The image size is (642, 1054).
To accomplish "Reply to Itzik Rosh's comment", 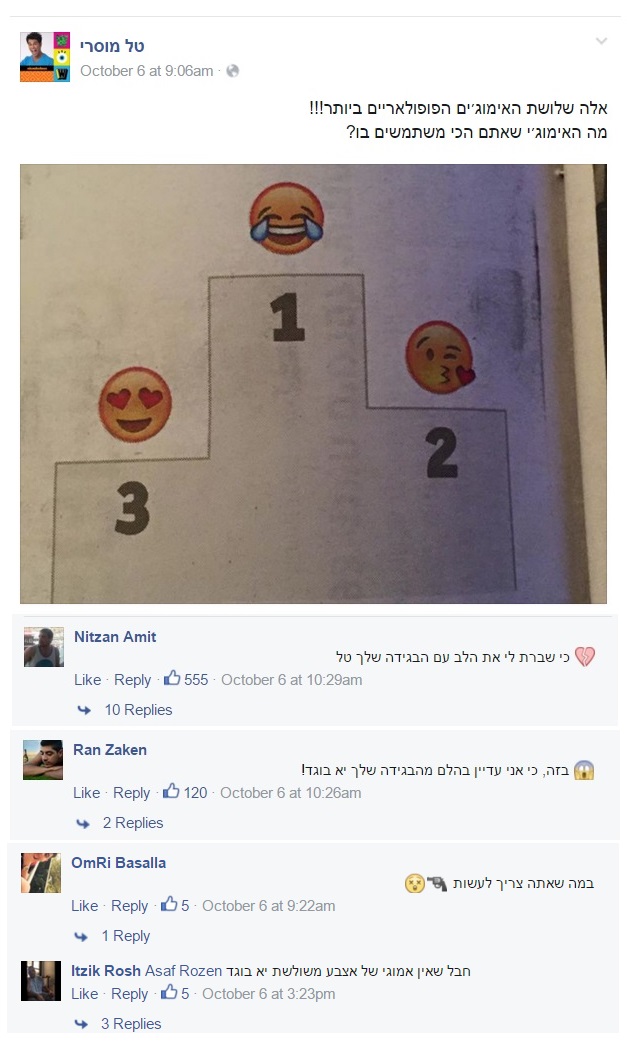I will (129, 994).
